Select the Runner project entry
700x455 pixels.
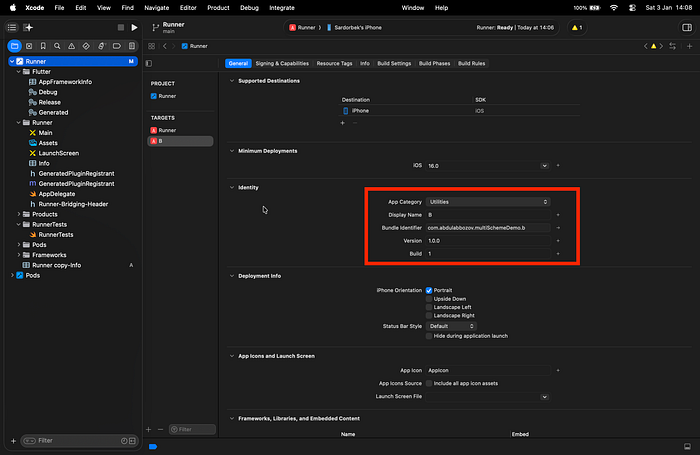pos(180,96)
